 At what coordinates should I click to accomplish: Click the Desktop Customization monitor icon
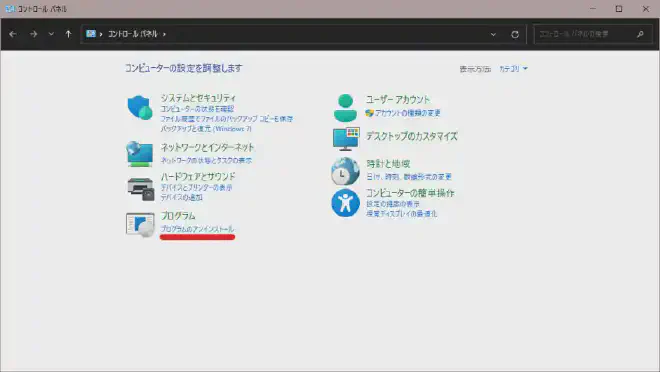tap(346, 138)
